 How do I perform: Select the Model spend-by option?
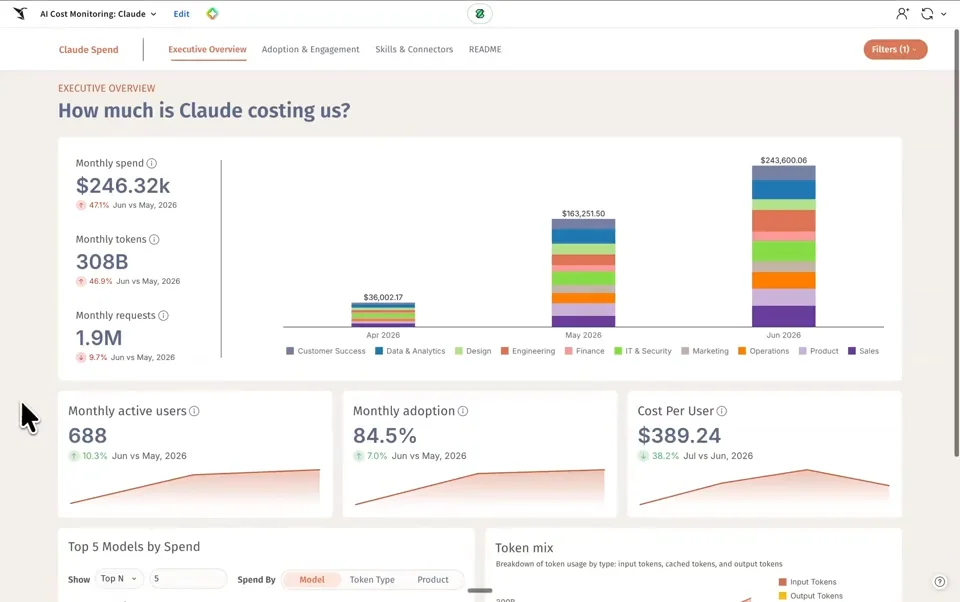click(x=312, y=579)
